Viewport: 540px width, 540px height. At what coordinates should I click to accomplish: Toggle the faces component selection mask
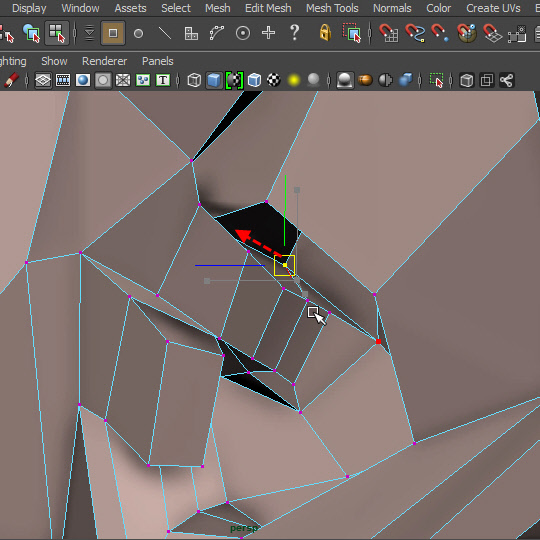(191, 33)
